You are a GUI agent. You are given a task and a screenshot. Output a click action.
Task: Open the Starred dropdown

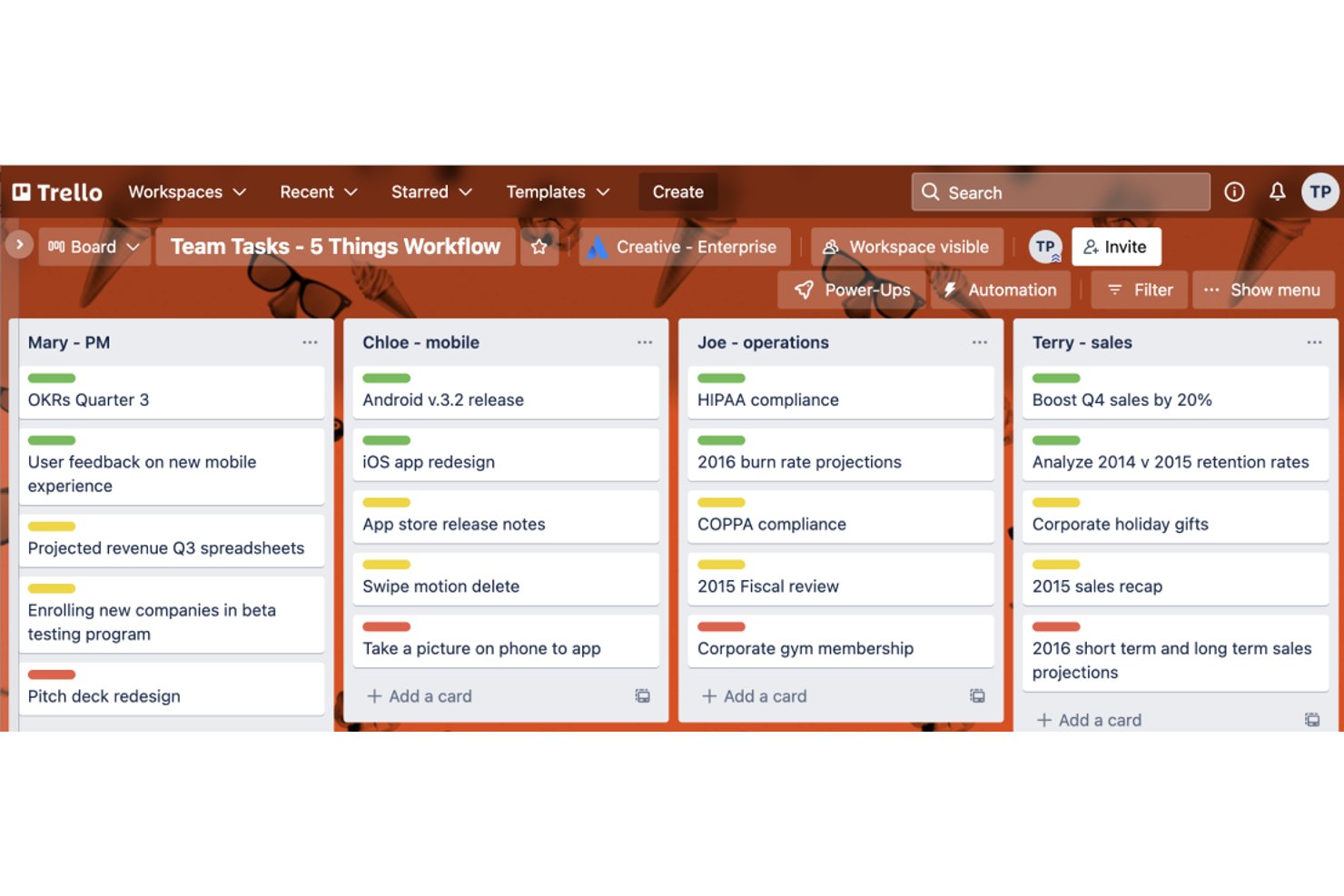click(x=431, y=192)
